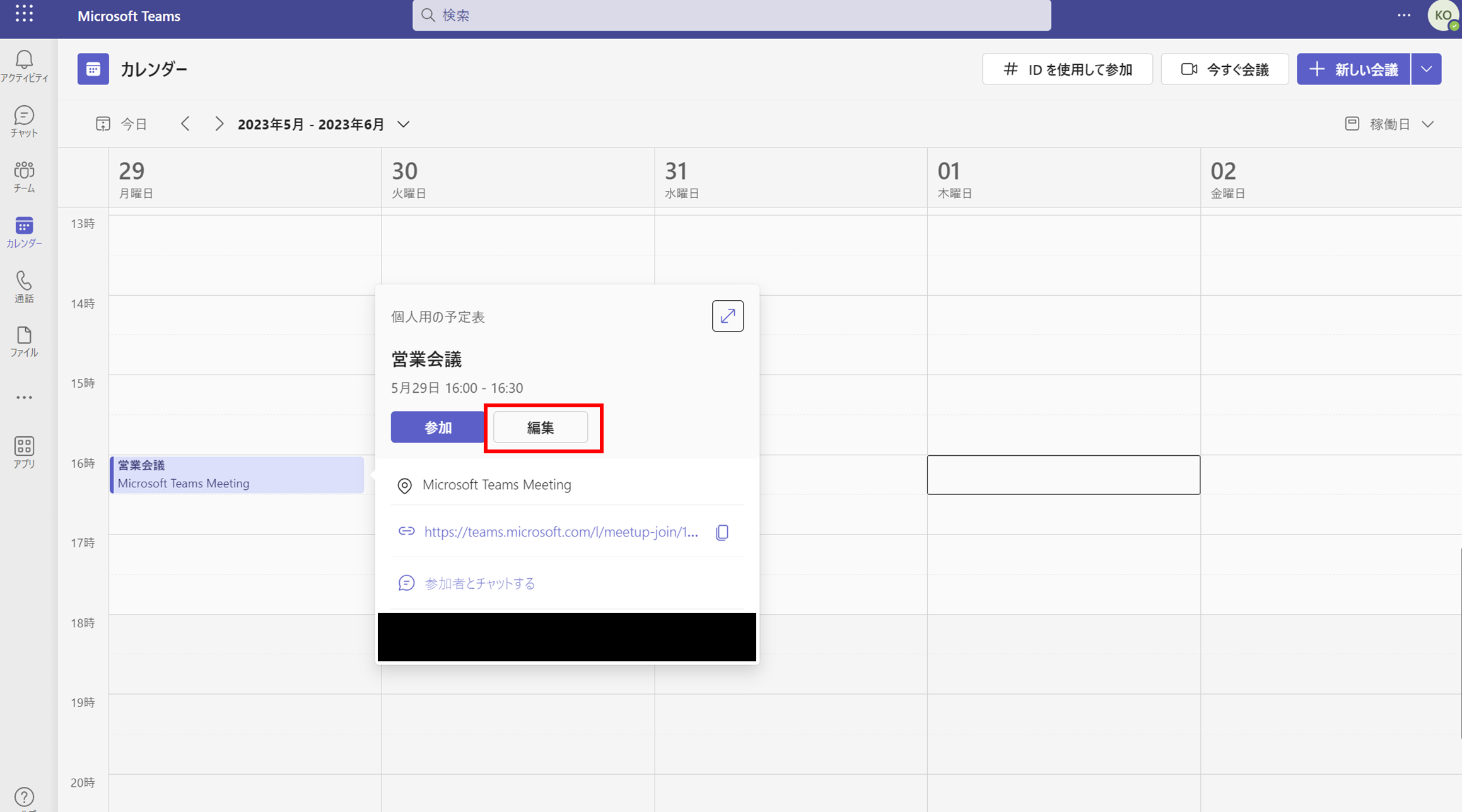Edit the meeting with 編集 button
1462x812 pixels.
pyautogui.click(x=541, y=427)
